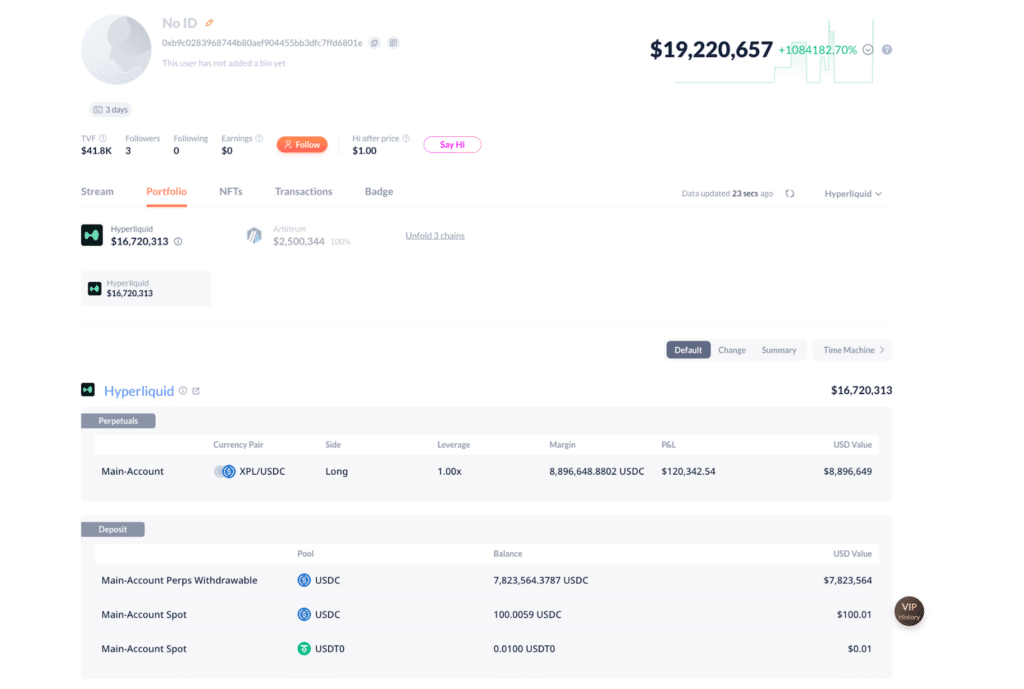The width and height of the screenshot is (1024, 689).
Task: Click the Hi offer price info icon
Action: (x=406, y=138)
